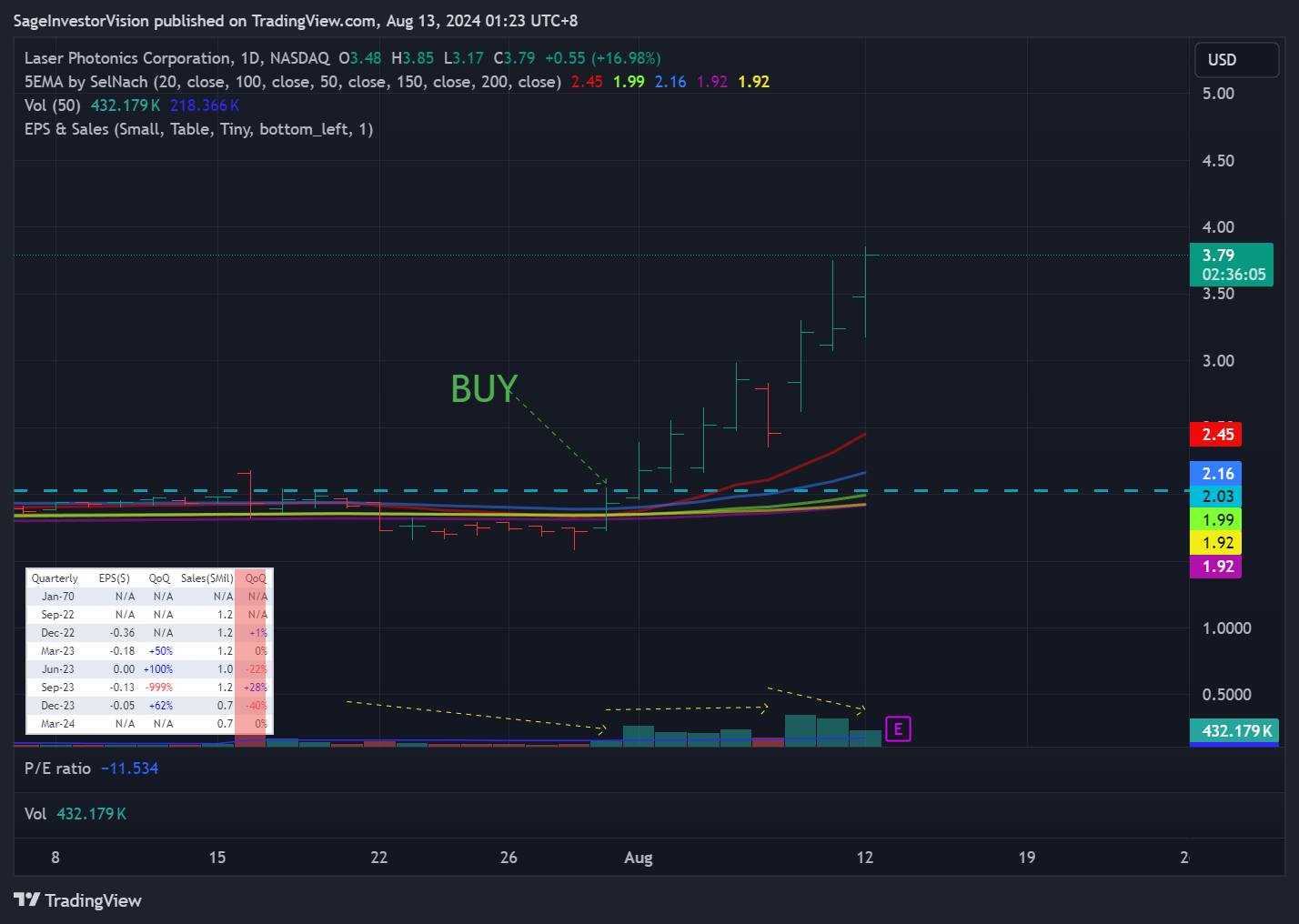
Task: Click the purple 1.92 EMA price label
Action: [1216, 567]
